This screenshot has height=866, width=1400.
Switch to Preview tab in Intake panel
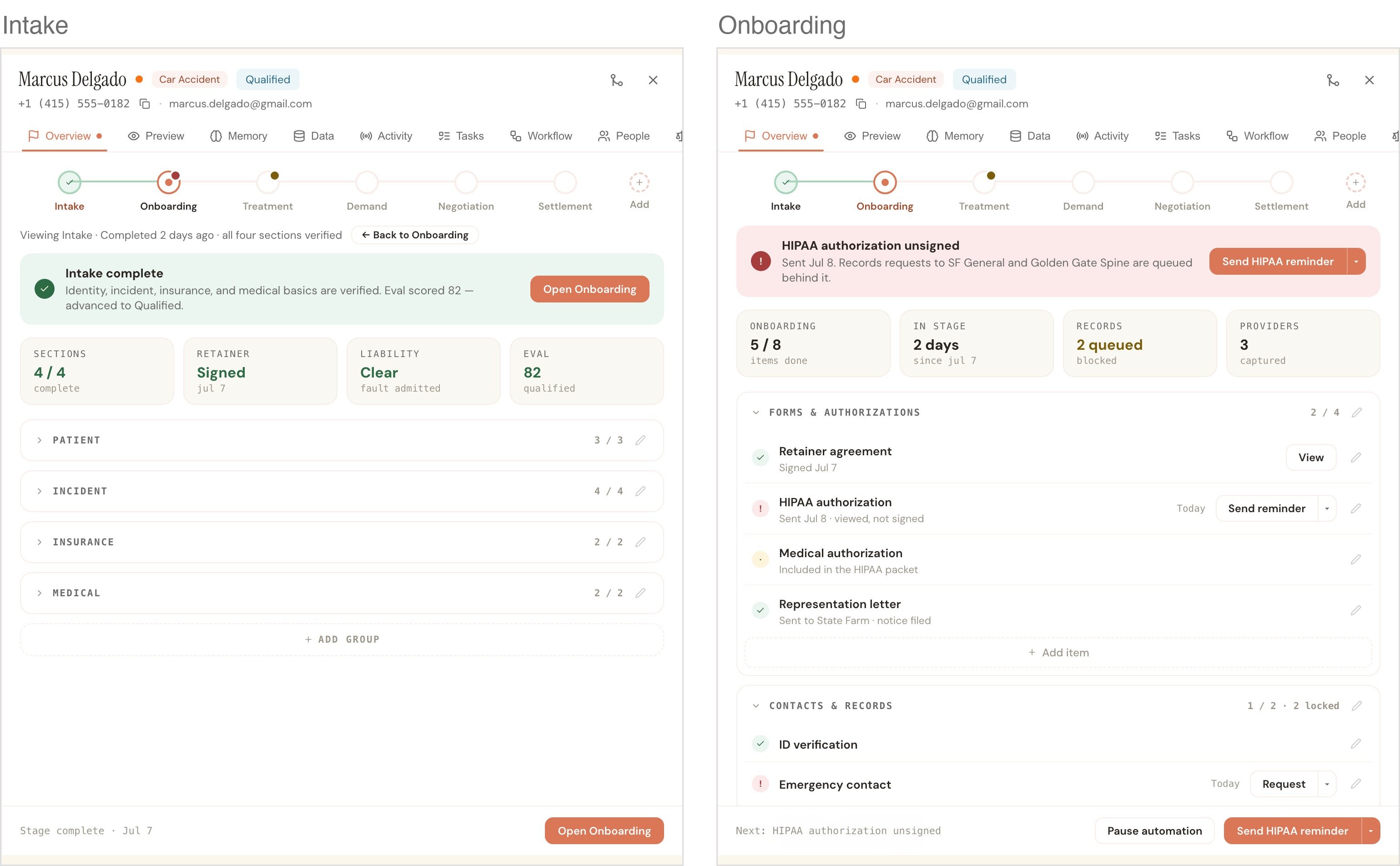(156, 136)
